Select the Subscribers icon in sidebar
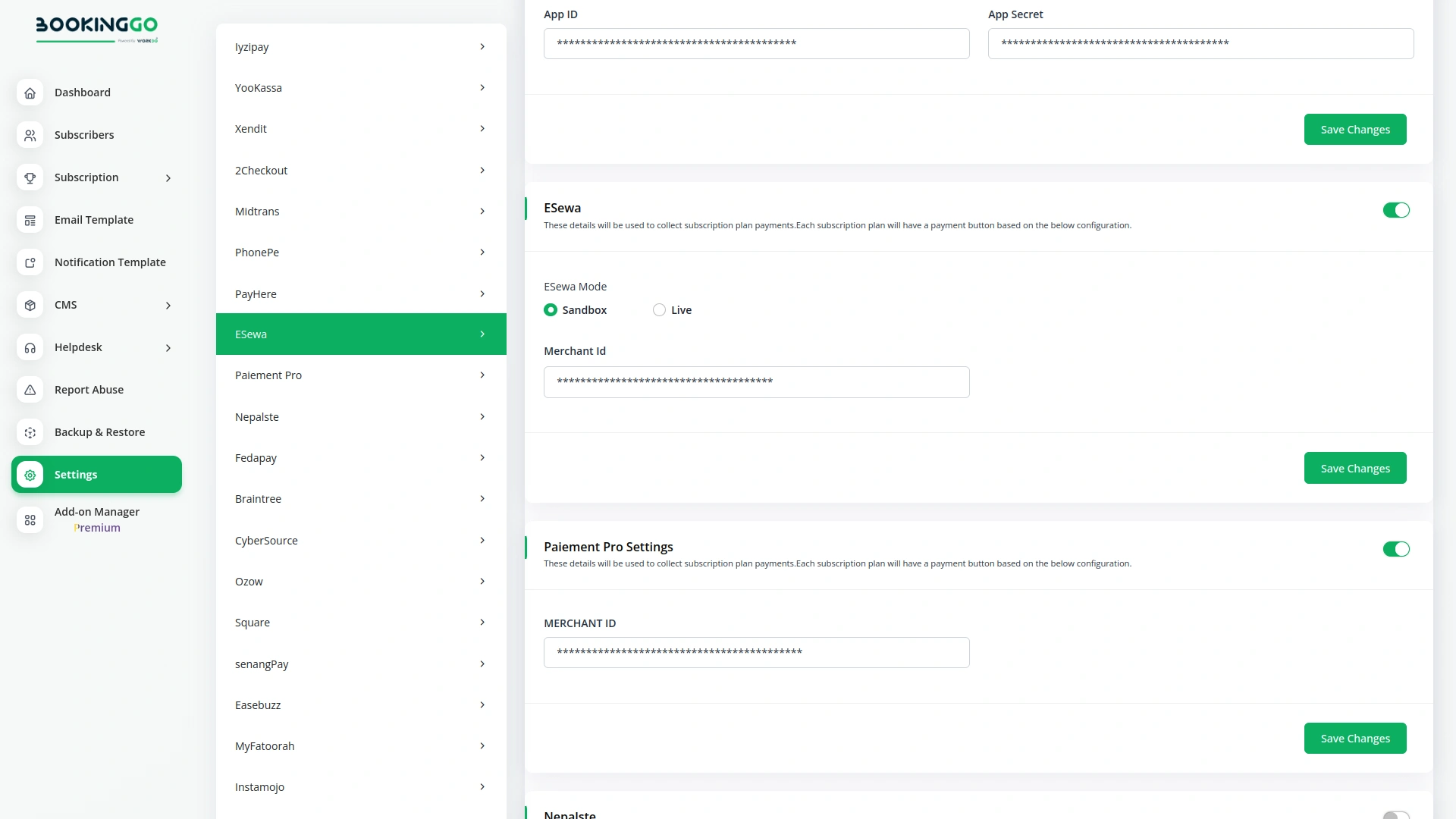The width and height of the screenshot is (1456, 819). click(x=30, y=135)
